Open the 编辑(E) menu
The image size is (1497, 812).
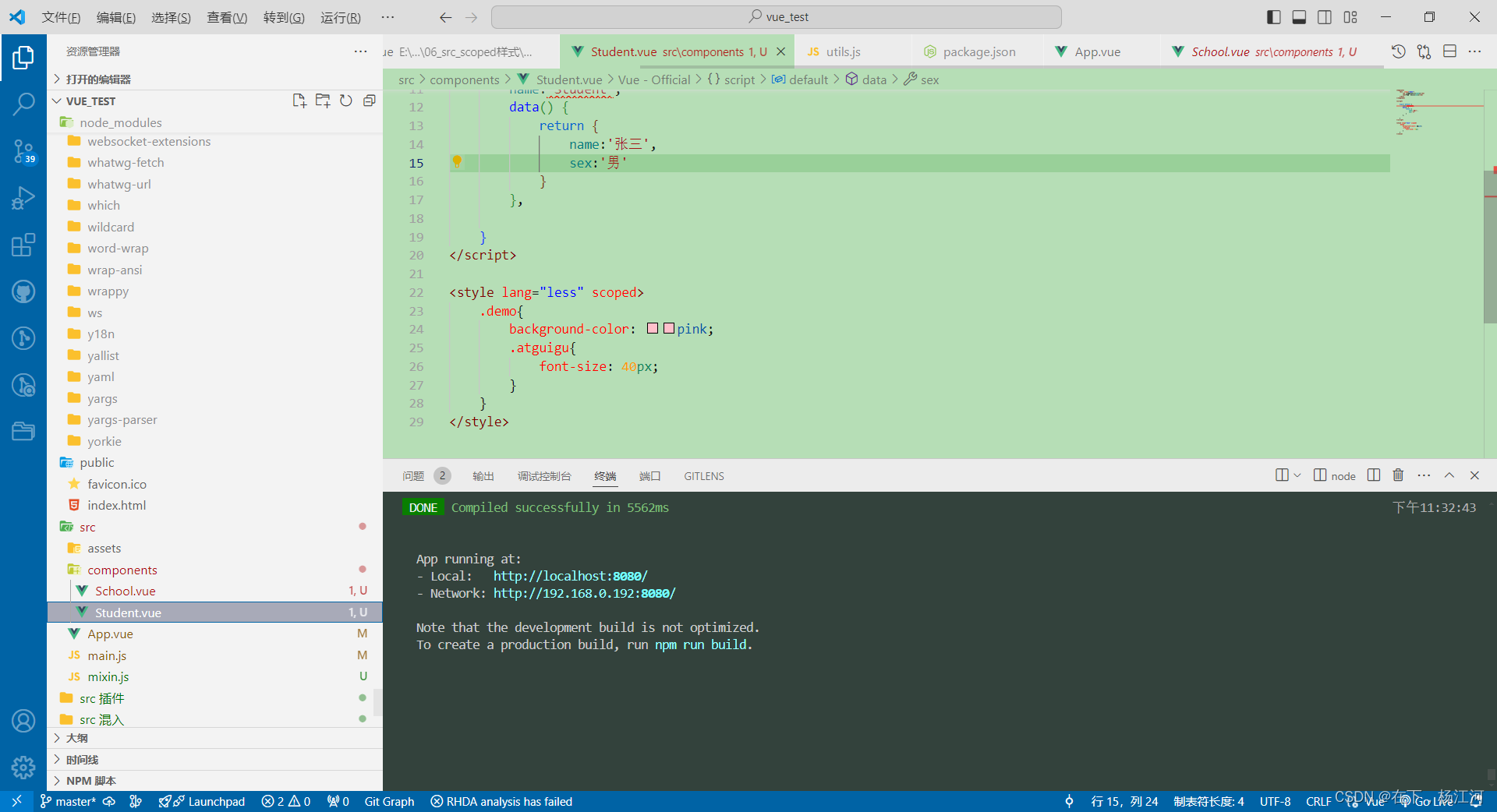116,17
